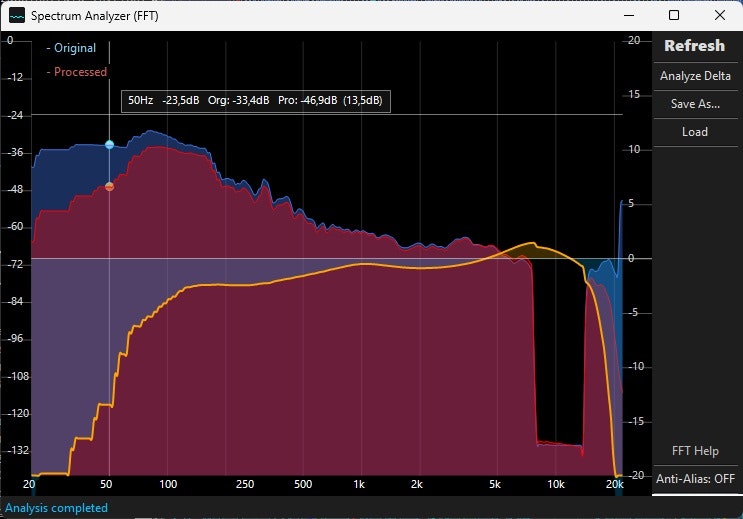Click the -96 dB left axis label

(15, 338)
